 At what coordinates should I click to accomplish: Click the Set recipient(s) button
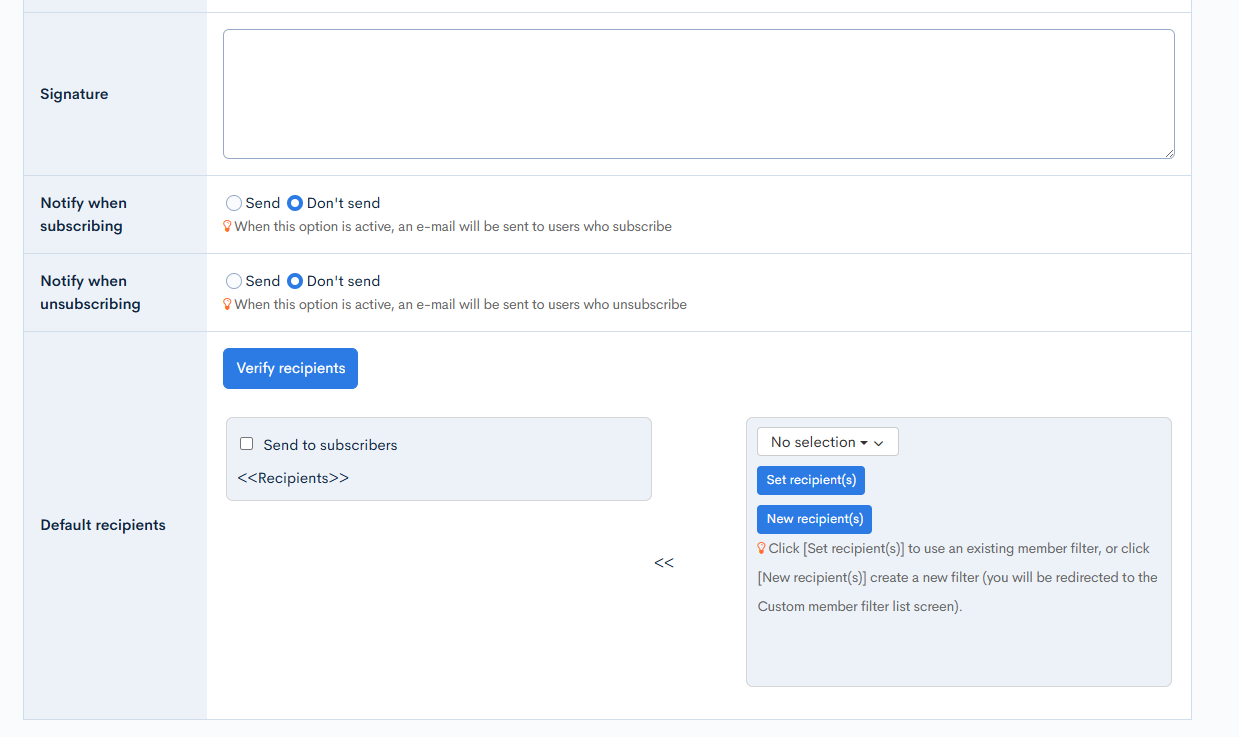811,480
